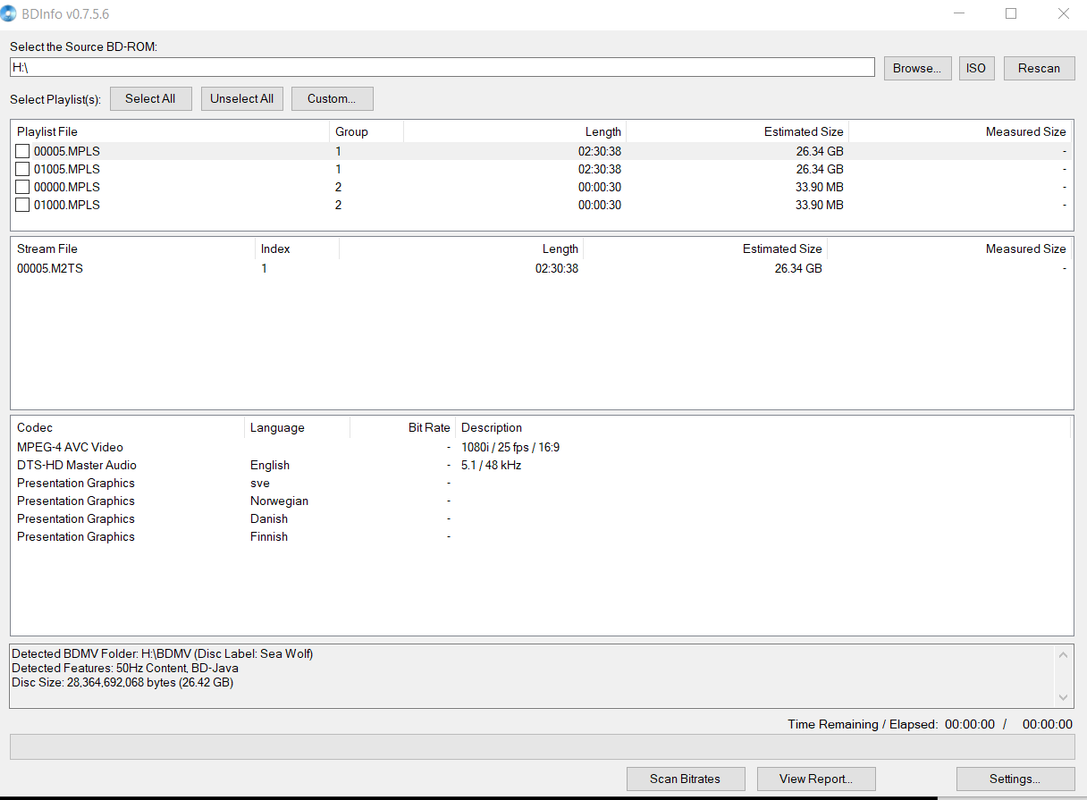
Task: Check the 01005.MPLS playlist checkbox
Action: 22,169
